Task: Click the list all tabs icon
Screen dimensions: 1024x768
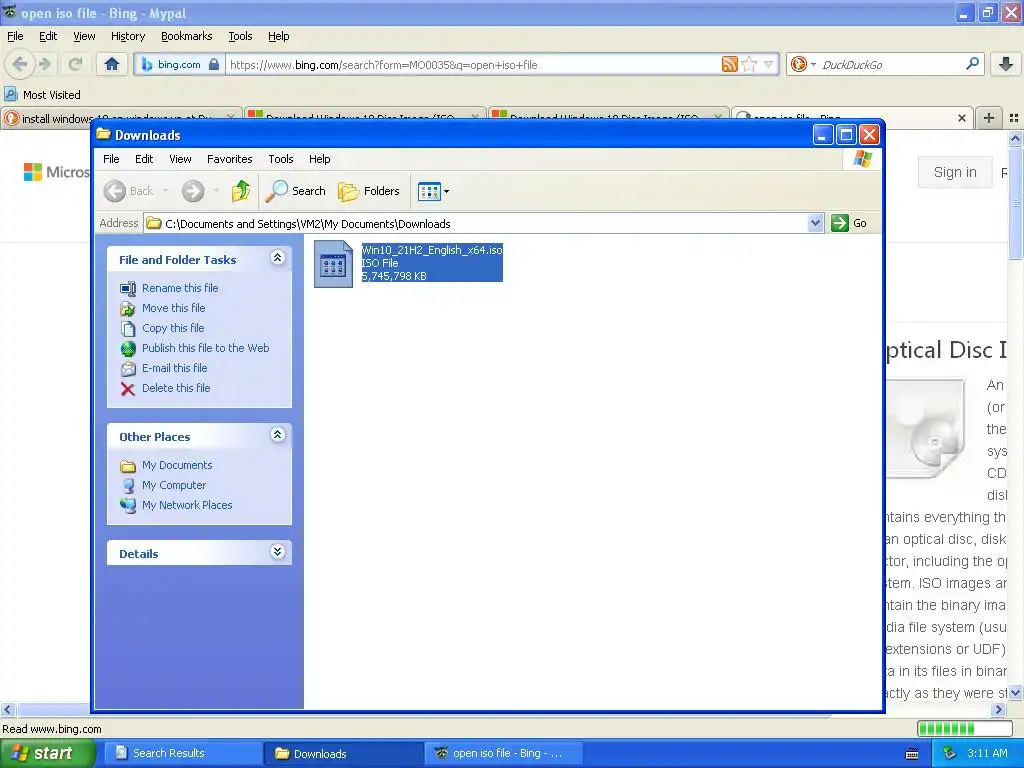Action: (x=1014, y=118)
